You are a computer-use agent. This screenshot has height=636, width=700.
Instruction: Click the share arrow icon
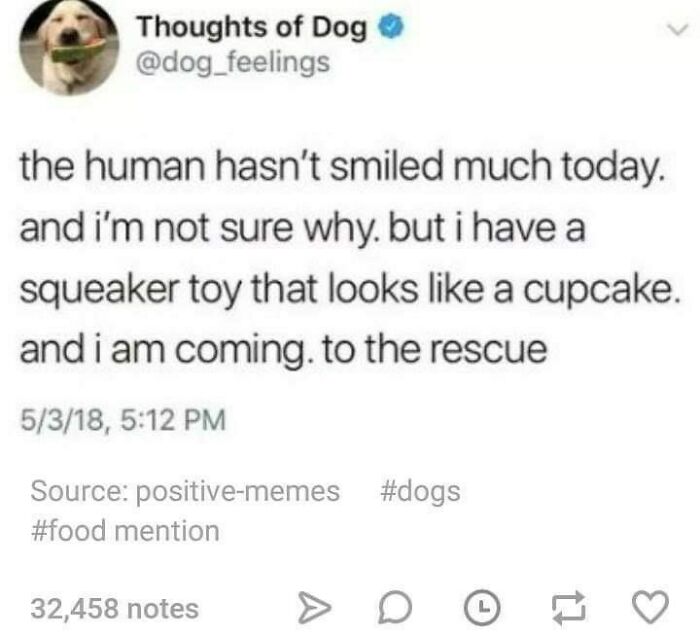click(x=315, y=607)
